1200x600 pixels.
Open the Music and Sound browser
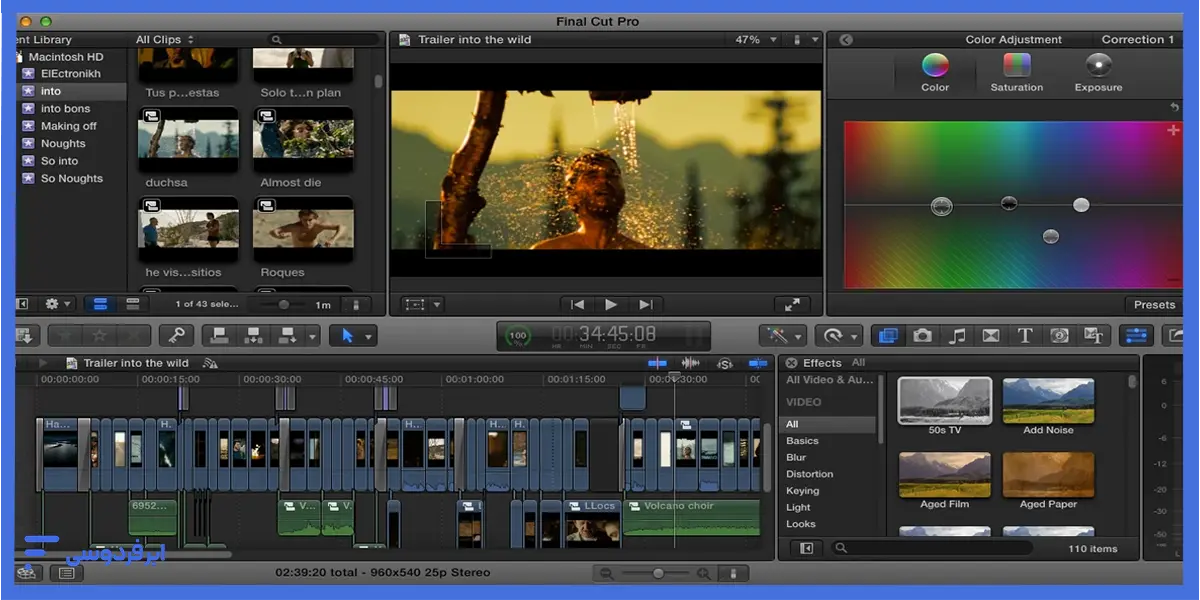click(957, 336)
